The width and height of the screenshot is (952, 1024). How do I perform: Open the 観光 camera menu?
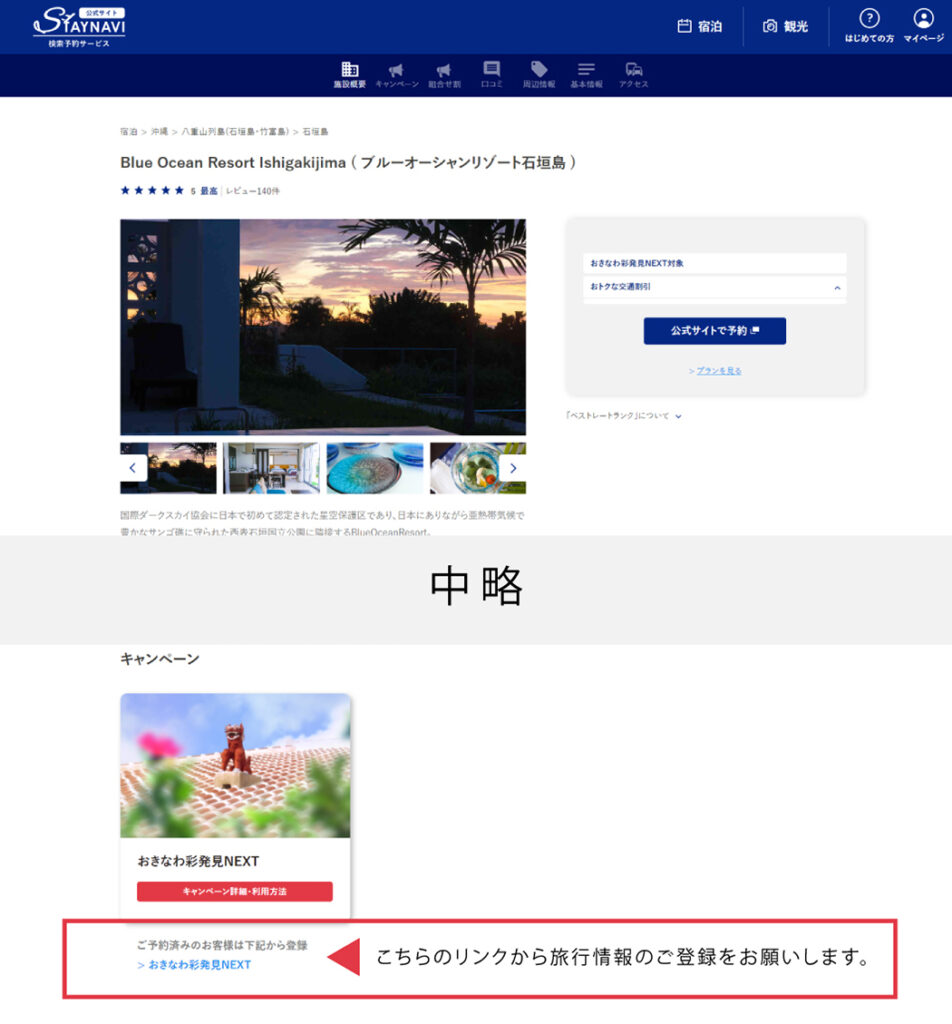(x=785, y=26)
